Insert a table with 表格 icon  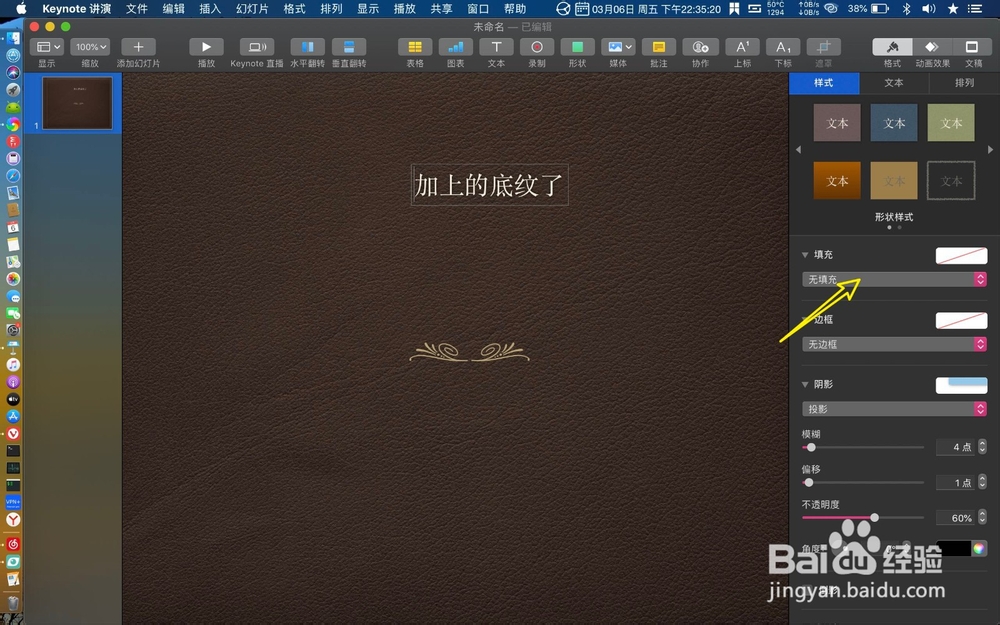[x=415, y=47]
